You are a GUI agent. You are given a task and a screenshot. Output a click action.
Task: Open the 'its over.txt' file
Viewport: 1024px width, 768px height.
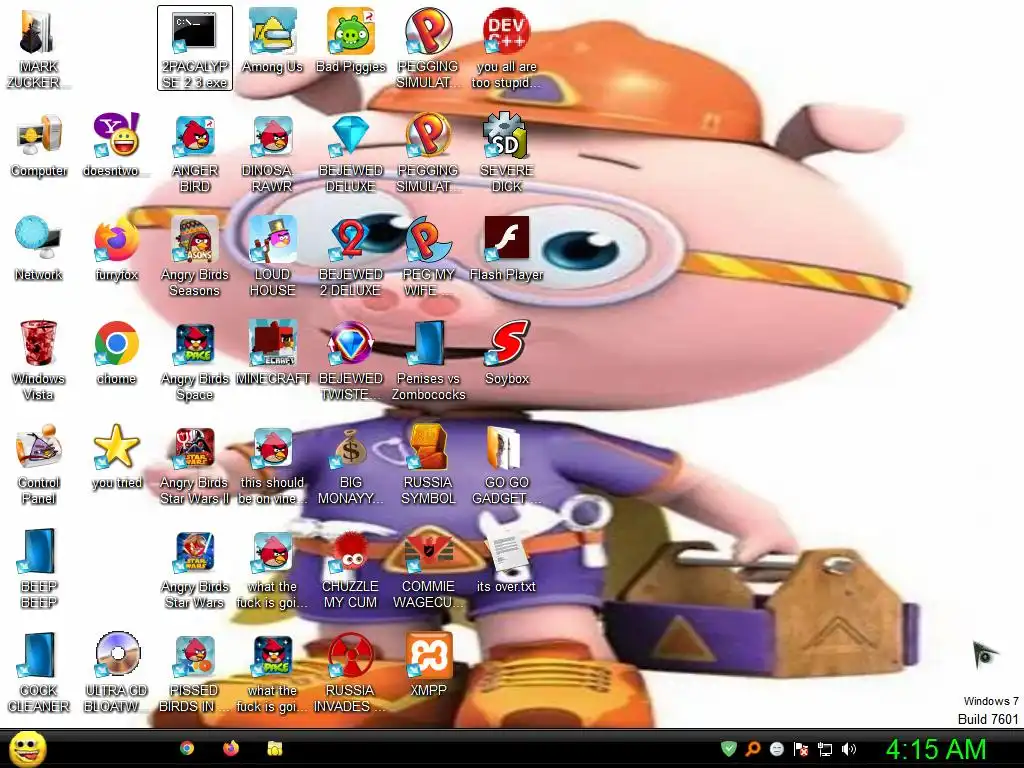[x=506, y=561]
